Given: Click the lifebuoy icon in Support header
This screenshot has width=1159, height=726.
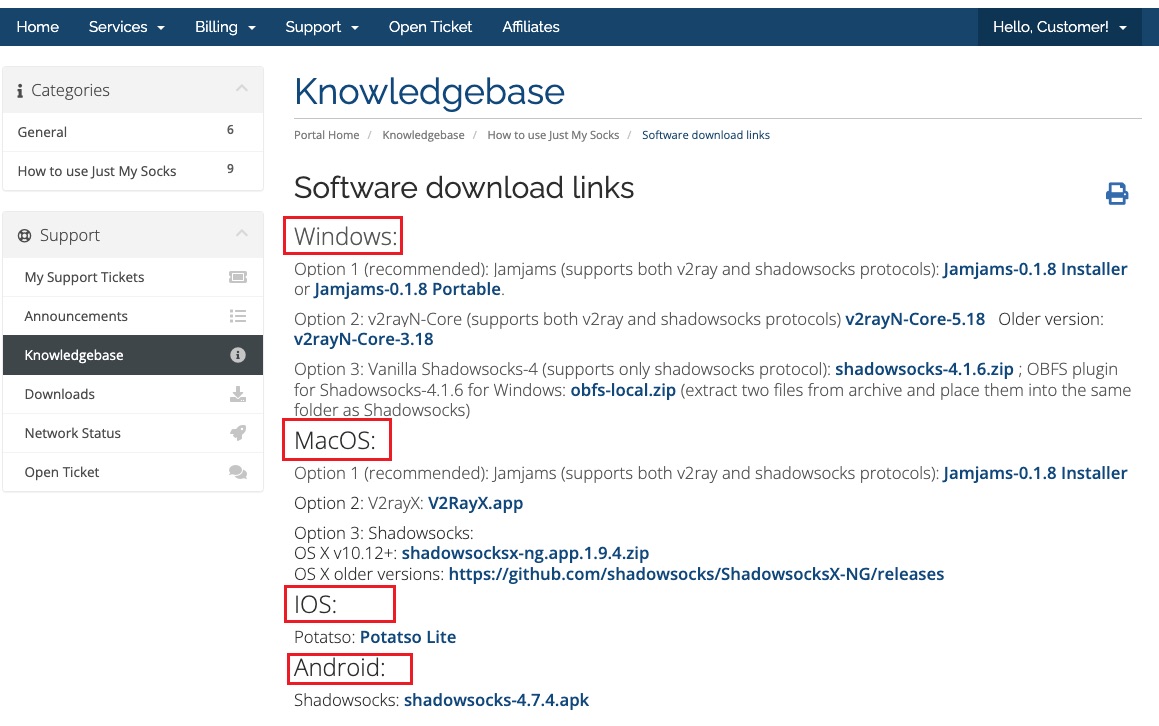Looking at the screenshot, I should pyautogui.click(x=25, y=236).
